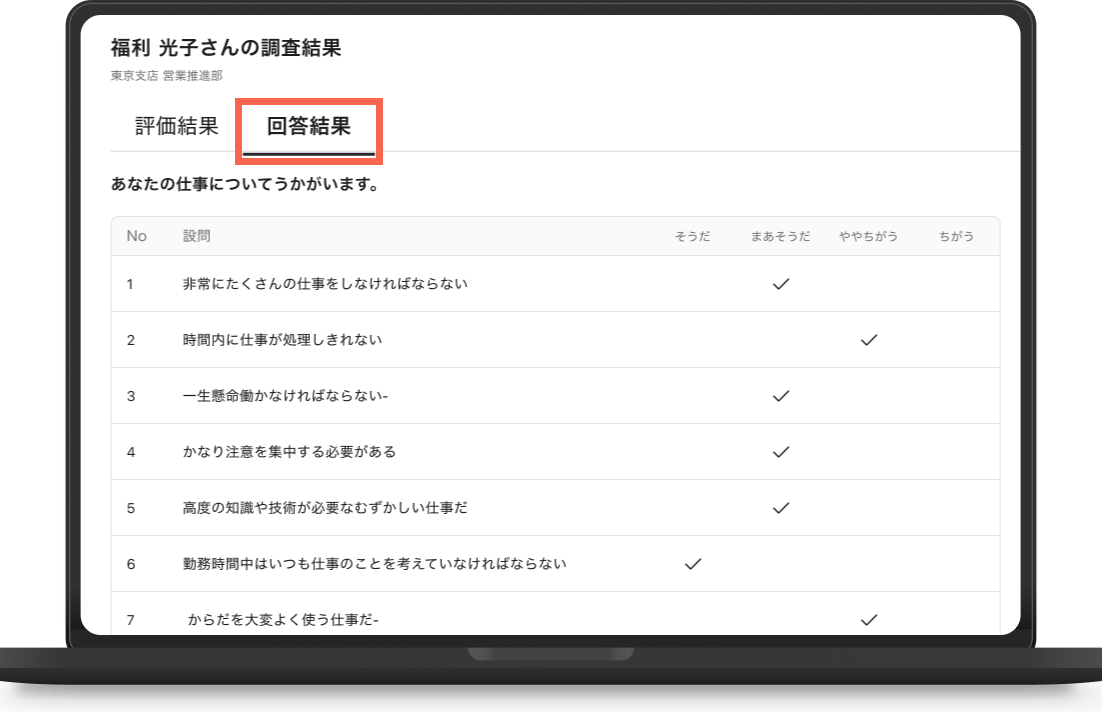Viewport: 1102px width, 712px height.
Task: Click checkmark in question 4 row
Action: pos(781,452)
